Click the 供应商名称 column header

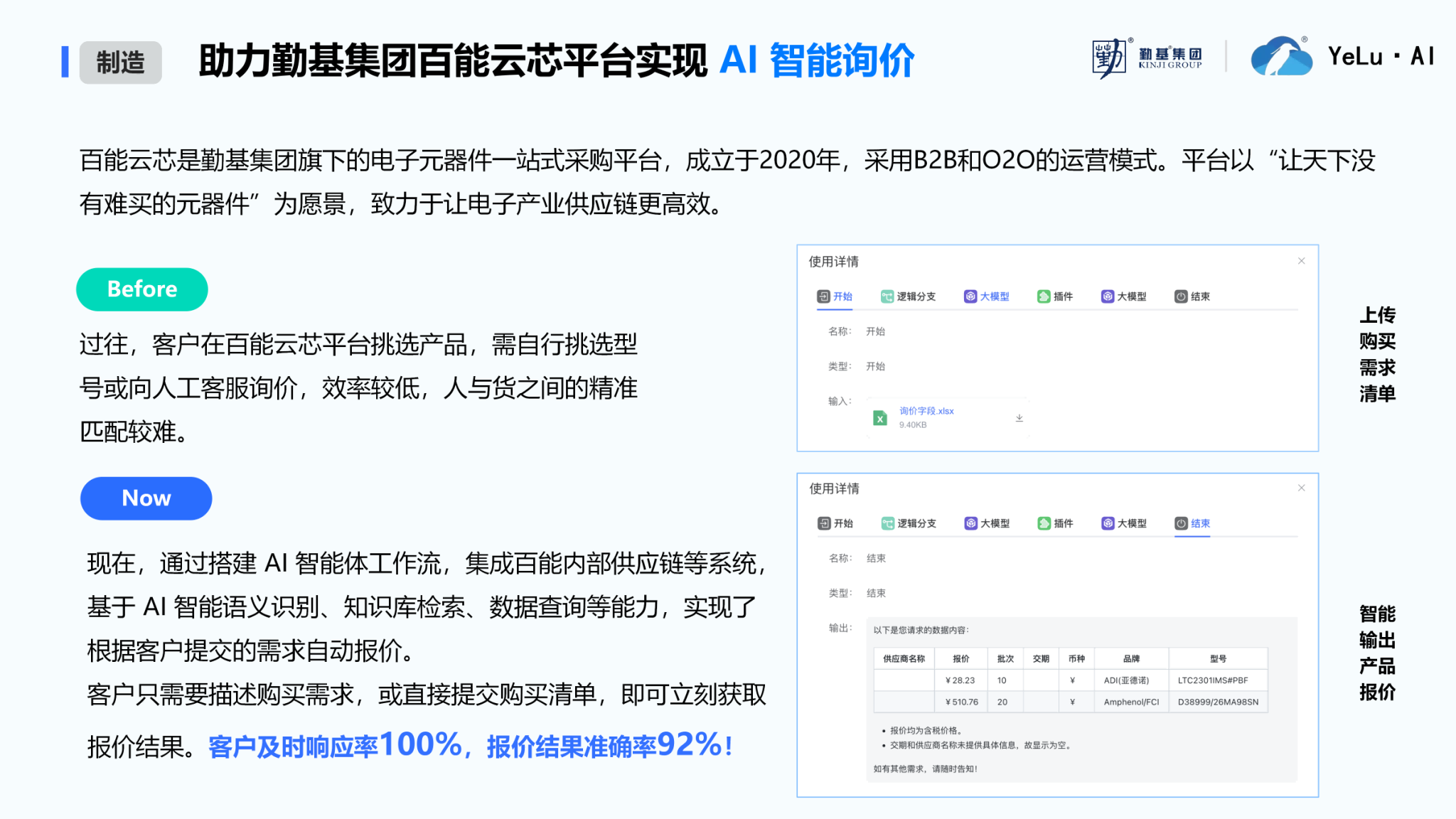pos(904,659)
